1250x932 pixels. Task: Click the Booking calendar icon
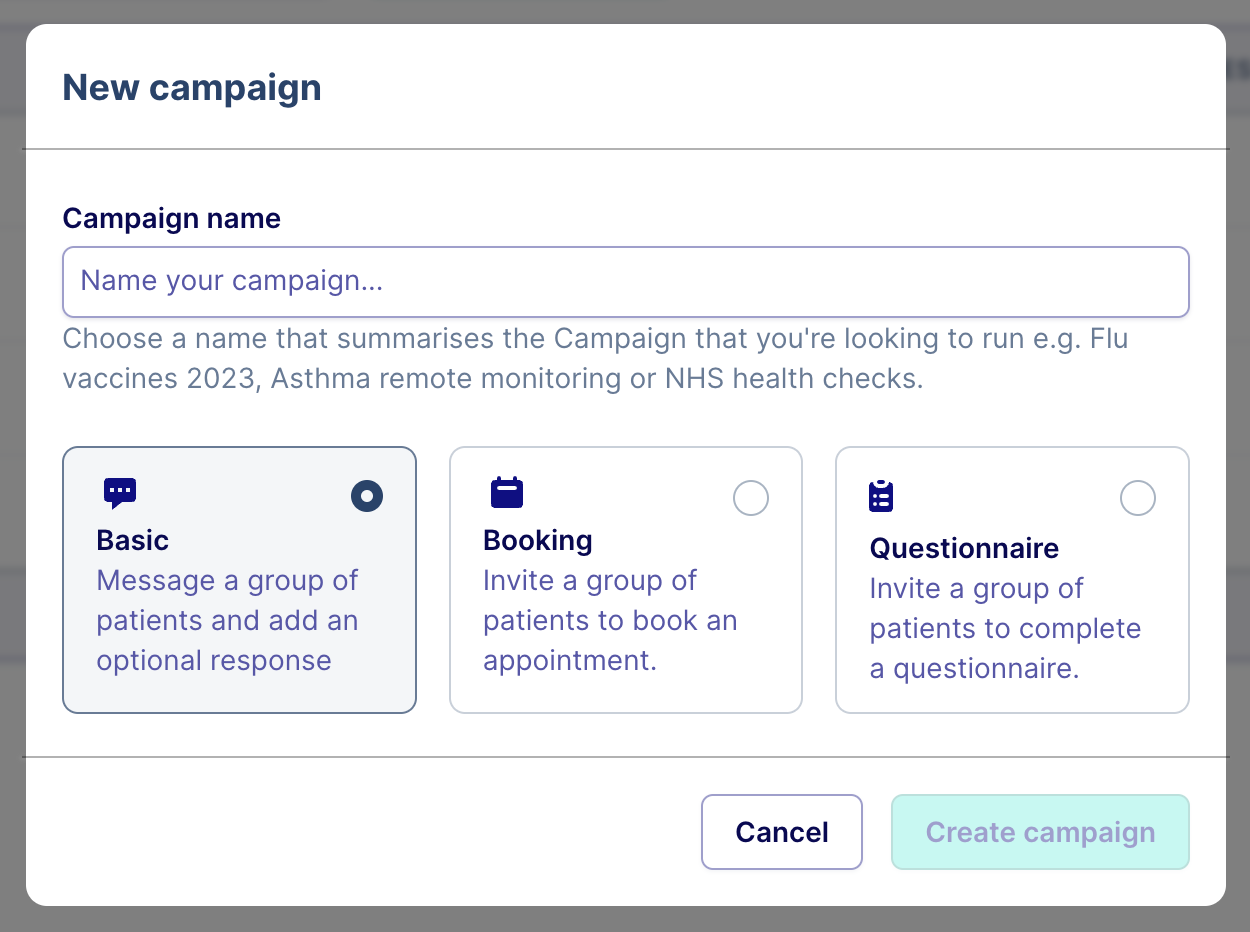[x=507, y=492]
